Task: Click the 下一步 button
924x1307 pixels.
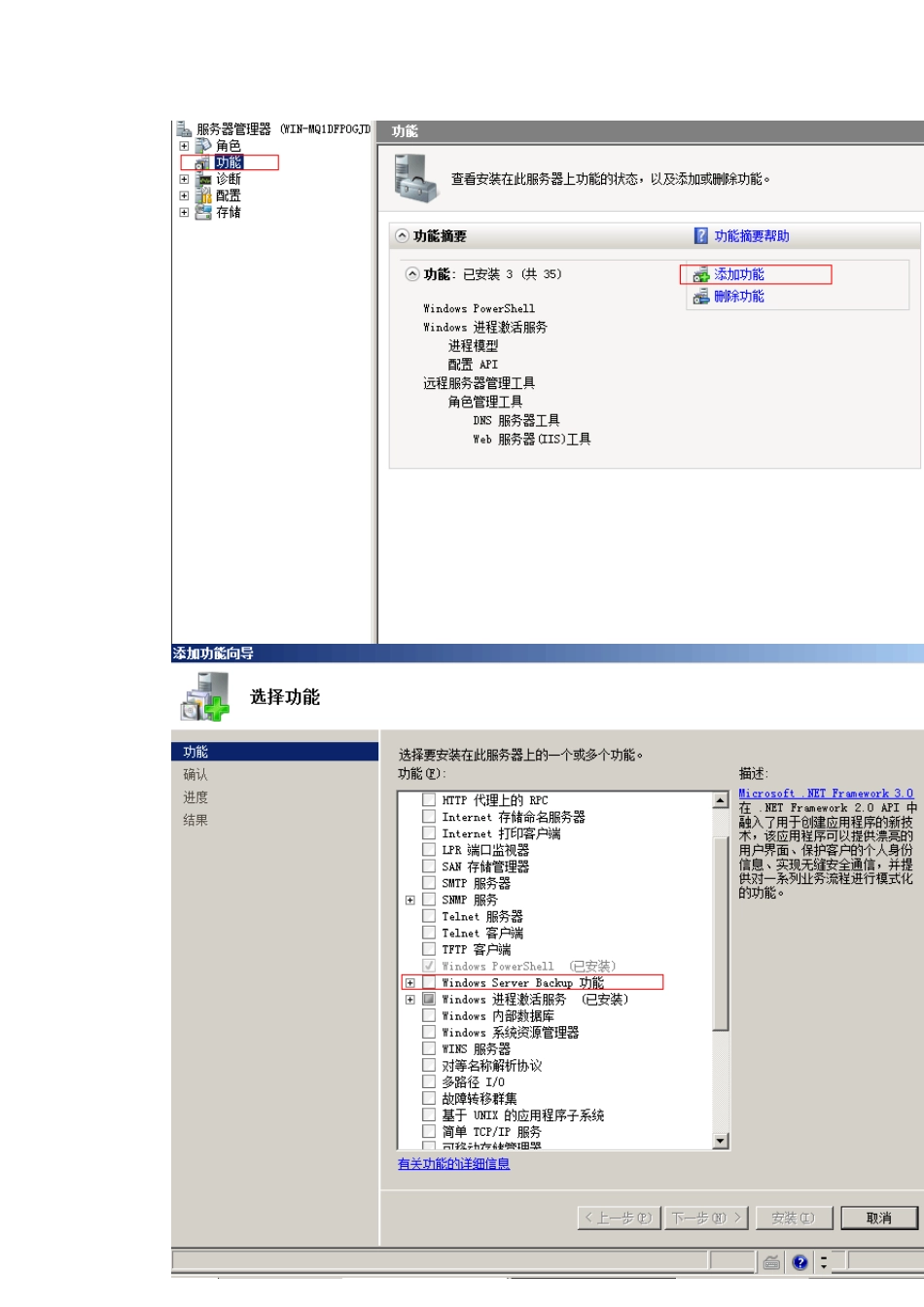Action: [707, 1218]
